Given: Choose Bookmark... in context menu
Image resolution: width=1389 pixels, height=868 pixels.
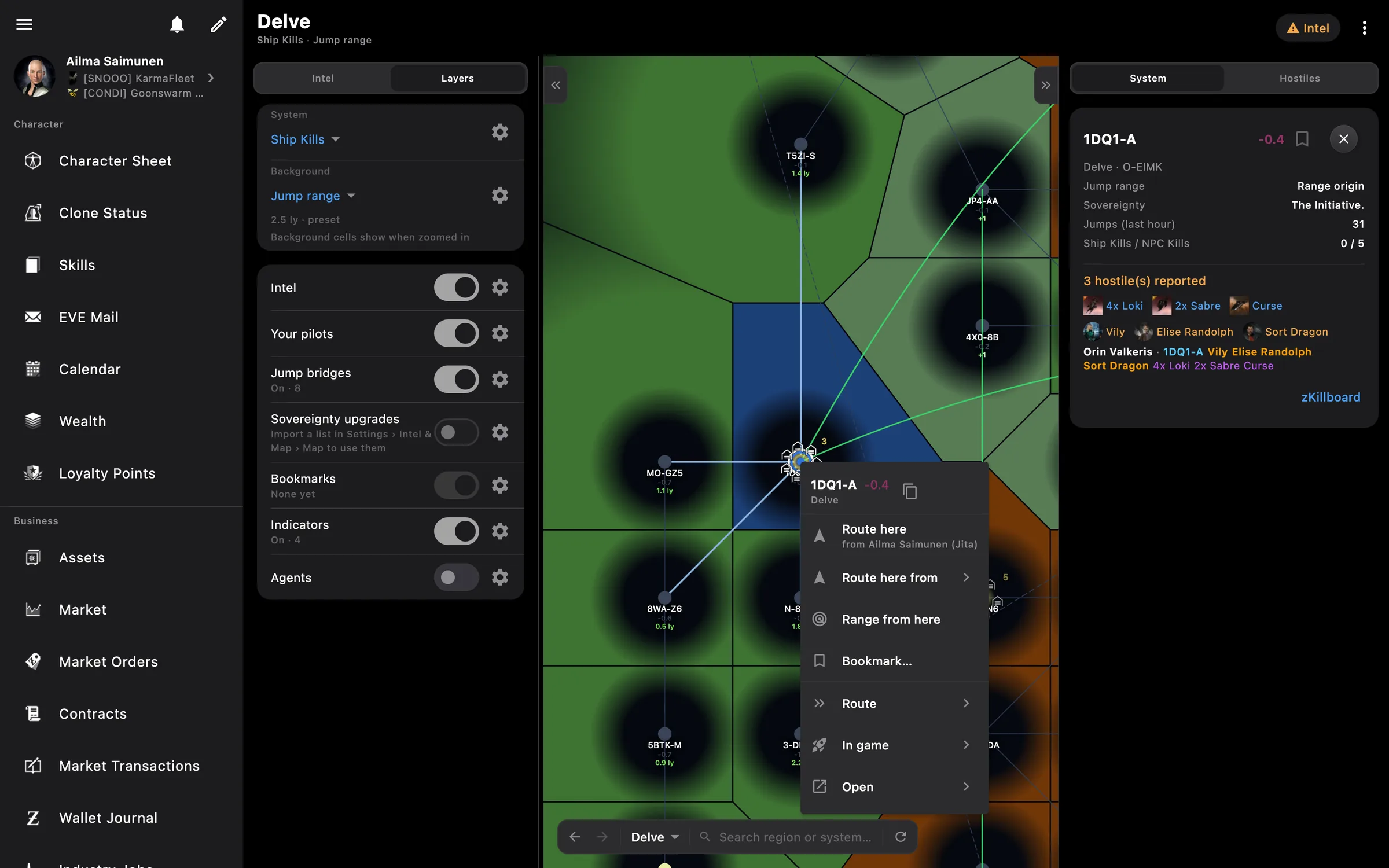Looking at the screenshot, I should 894,661.
